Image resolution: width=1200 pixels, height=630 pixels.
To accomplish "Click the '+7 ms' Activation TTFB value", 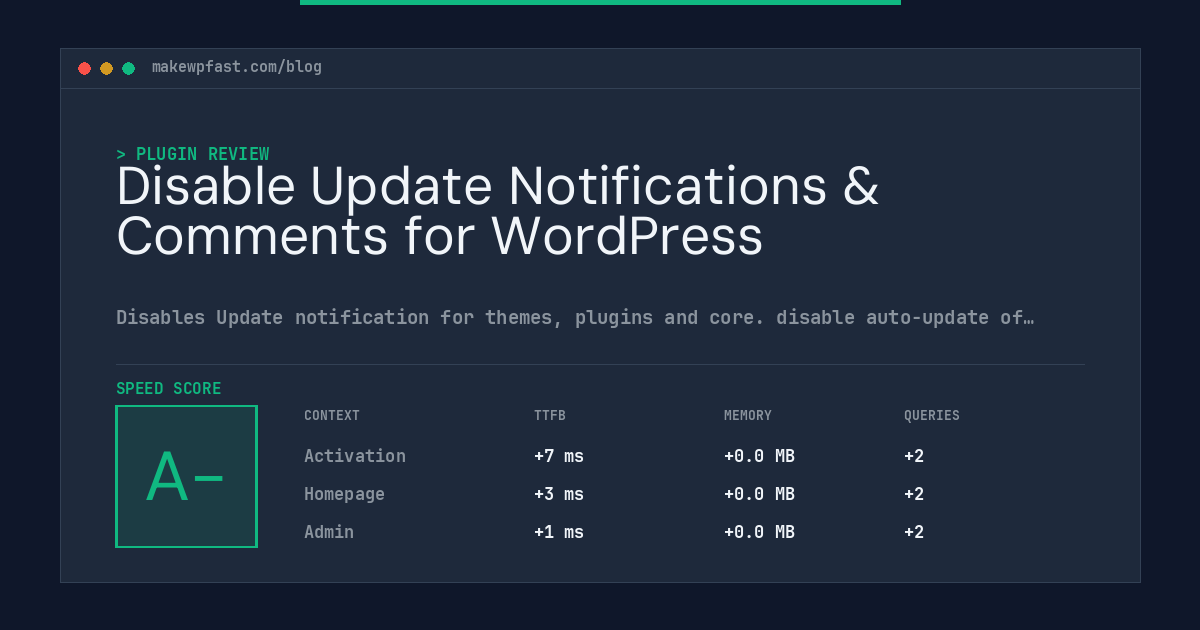I will [559, 456].
